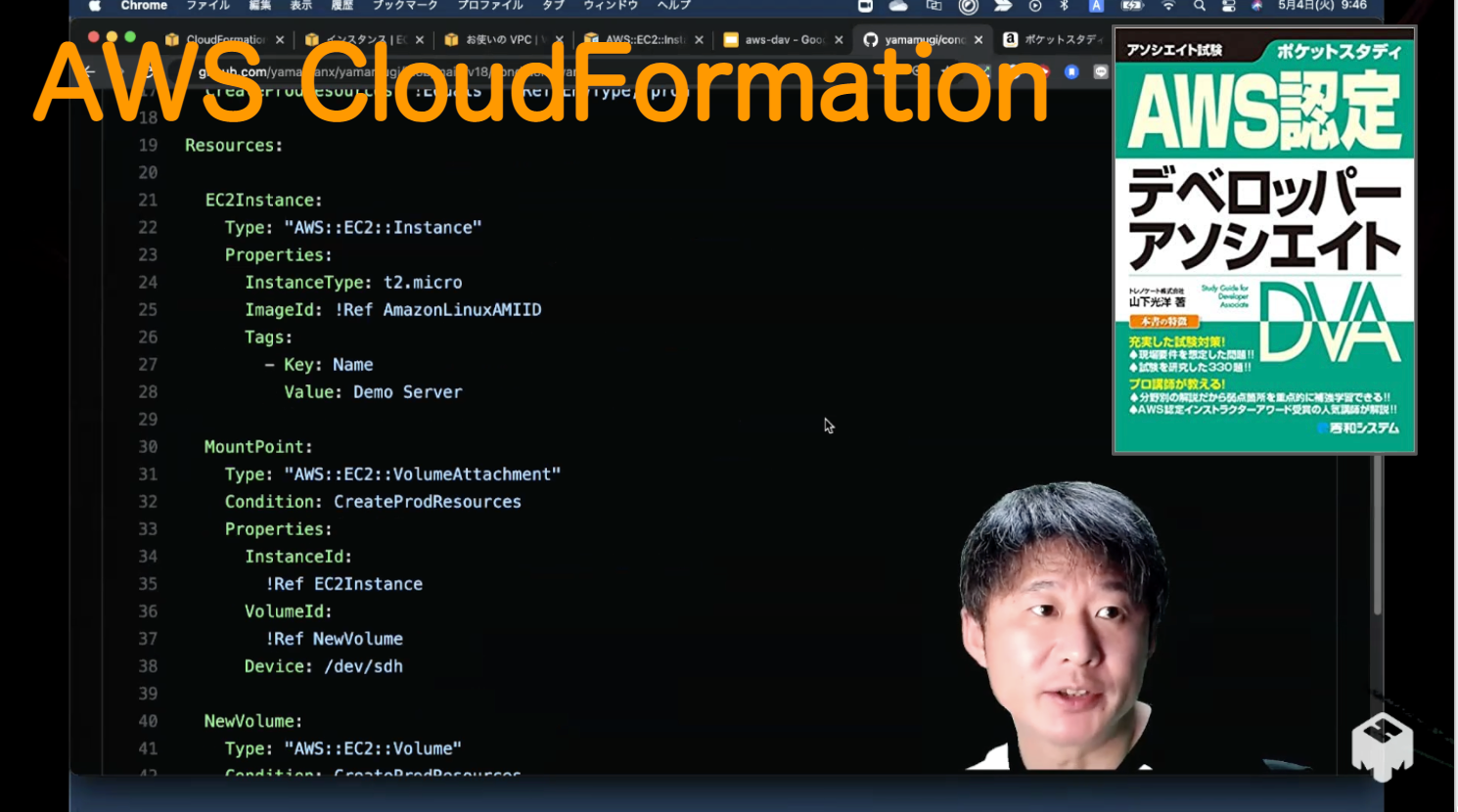Image resolution: width=1458 pixels, height=812 pixels.
Task: Open the Apple menu
Action: pyautogui.click(x=95, y=6)
